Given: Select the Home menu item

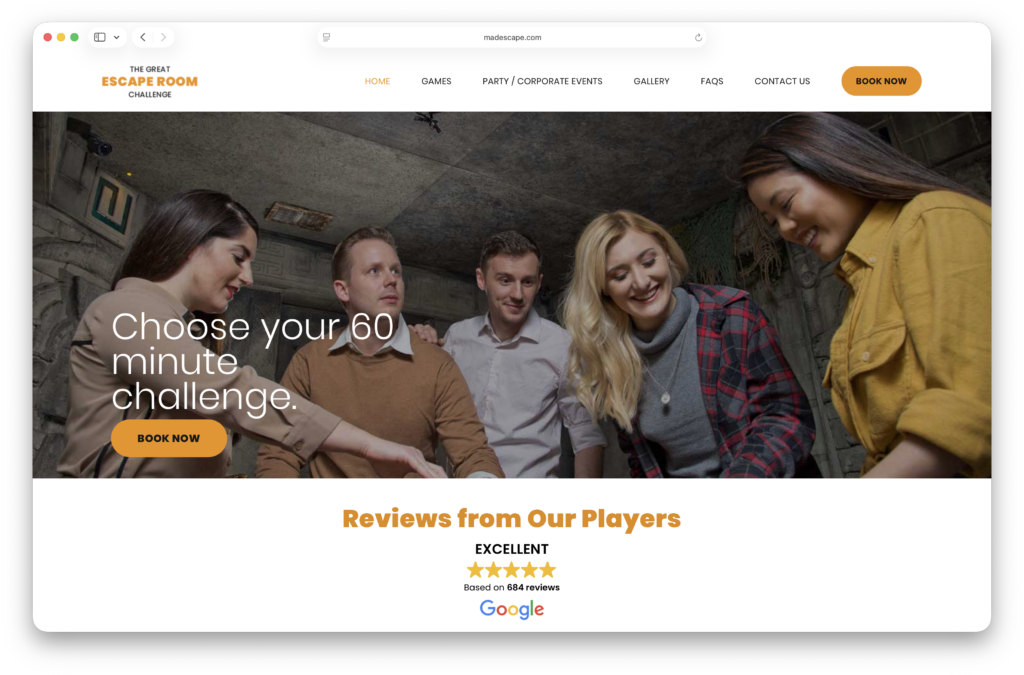Looking at the screenshot, I should point(377,81).
